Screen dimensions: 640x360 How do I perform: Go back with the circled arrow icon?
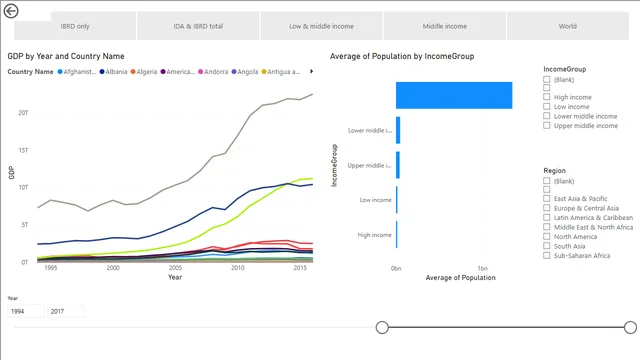[x=11, y=11]
